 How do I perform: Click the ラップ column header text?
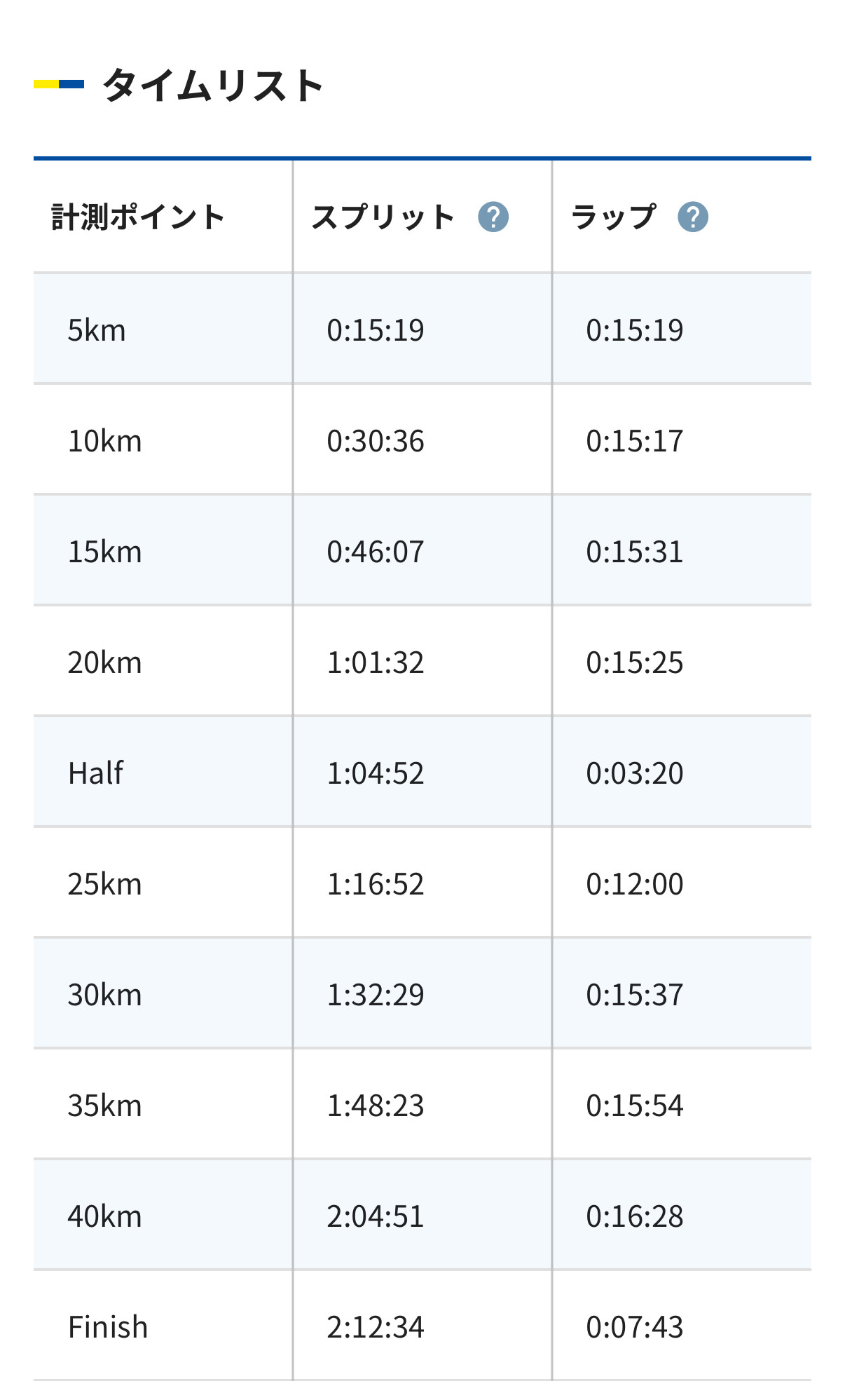[x=614, y=217]
